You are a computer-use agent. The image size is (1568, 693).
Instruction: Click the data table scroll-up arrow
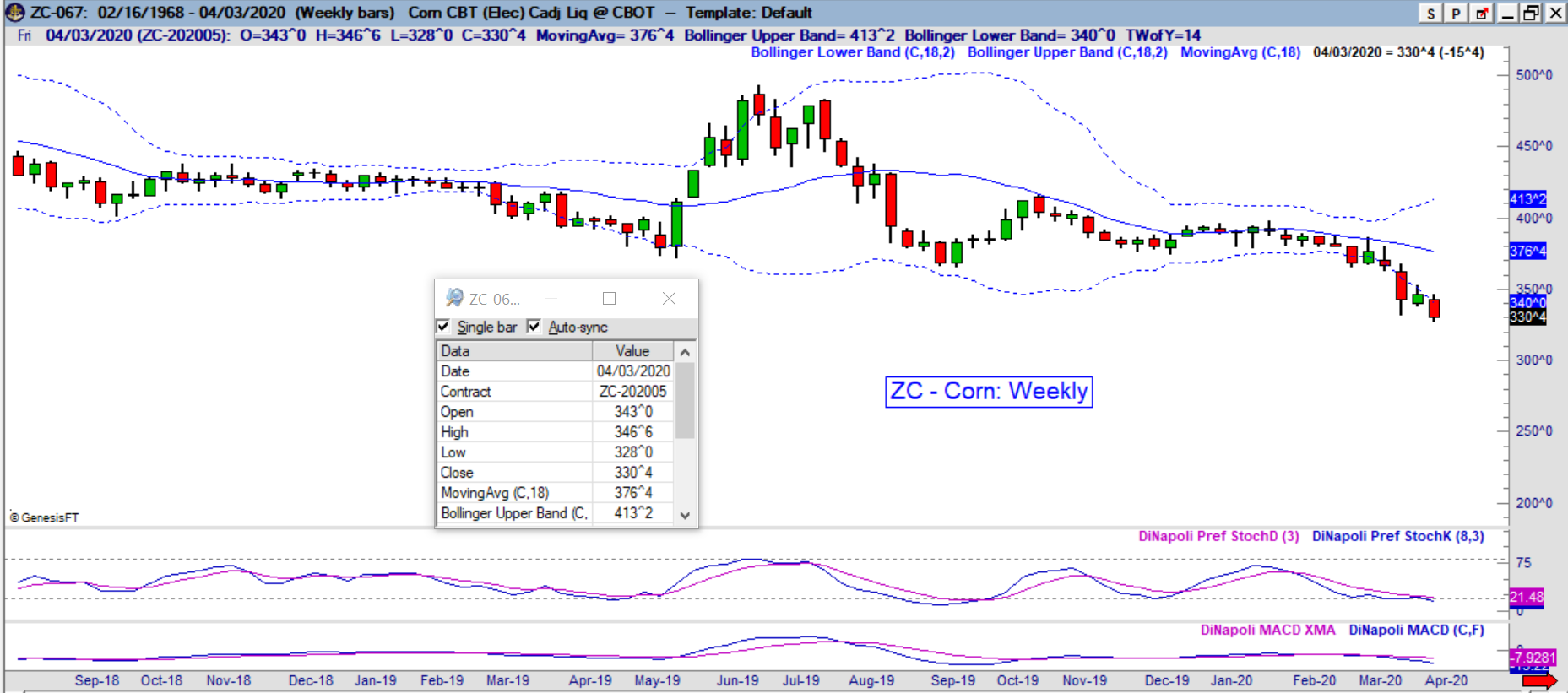pyautogui.click(x=685, y=351)
